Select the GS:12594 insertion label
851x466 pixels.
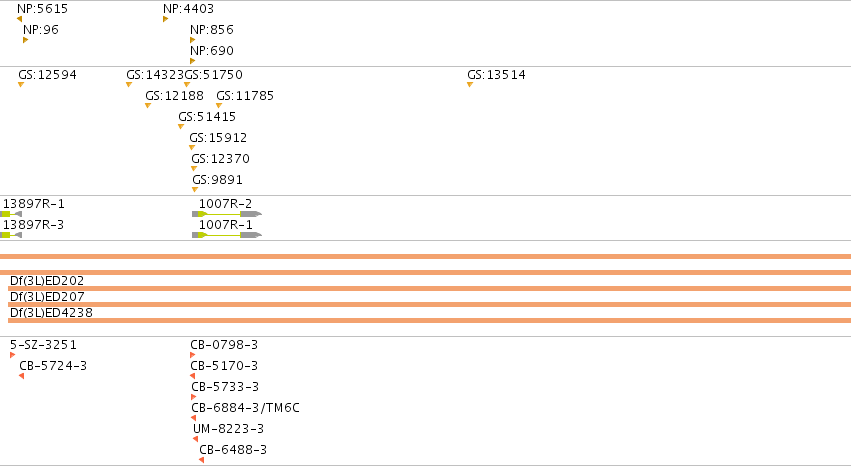point(47,75)
